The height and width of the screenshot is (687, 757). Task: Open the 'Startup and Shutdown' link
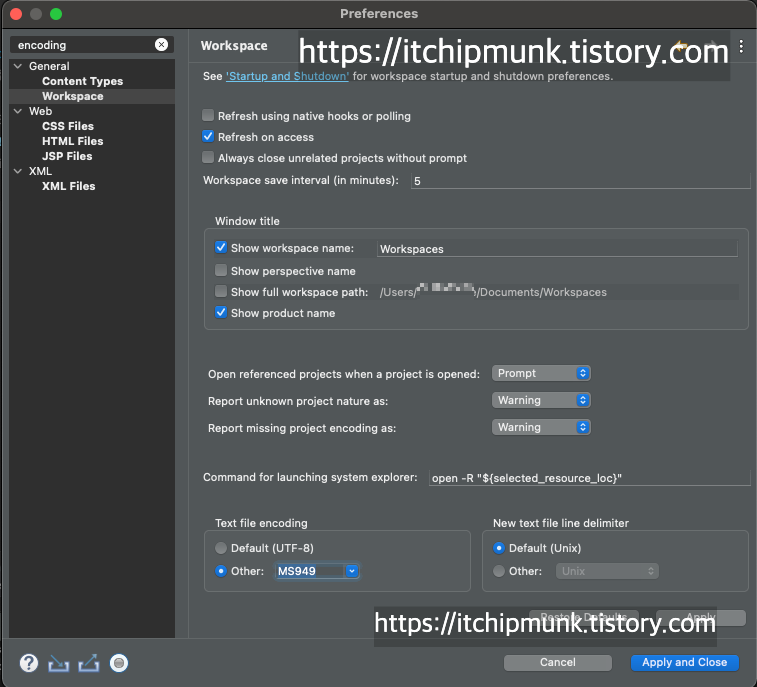tap(287, 76)
